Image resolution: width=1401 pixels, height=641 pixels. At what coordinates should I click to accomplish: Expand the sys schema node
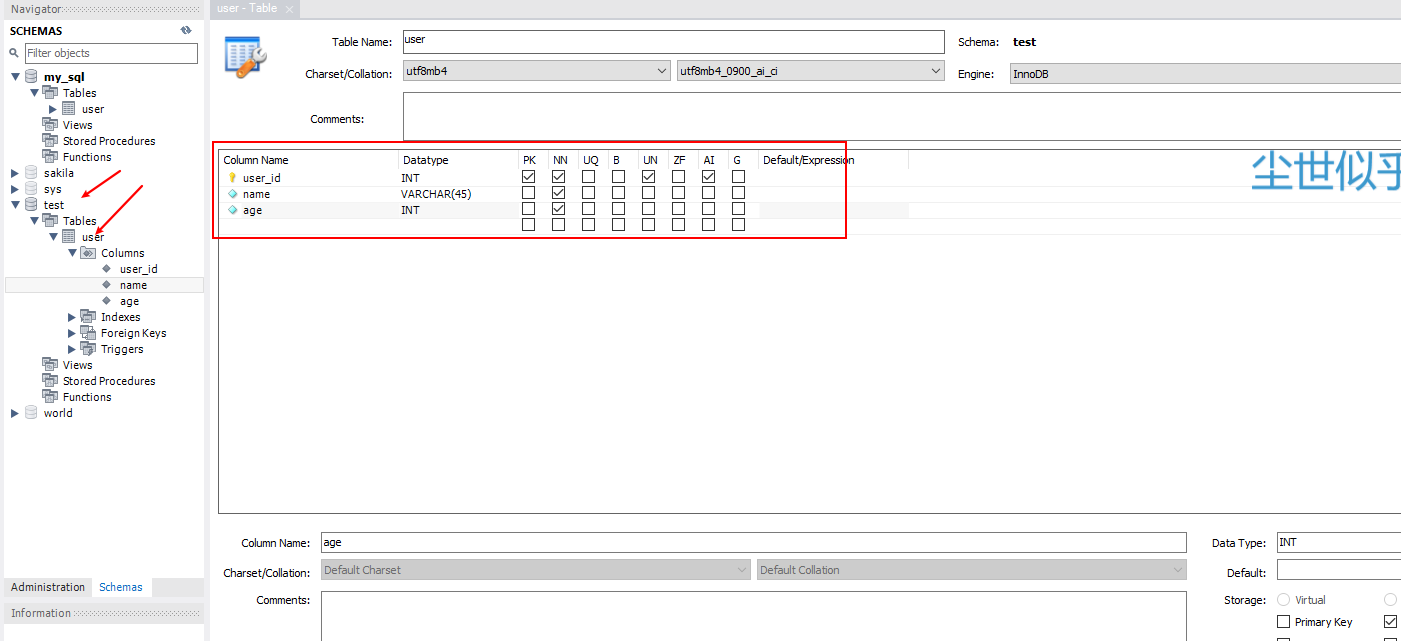(x=15, y=189)
